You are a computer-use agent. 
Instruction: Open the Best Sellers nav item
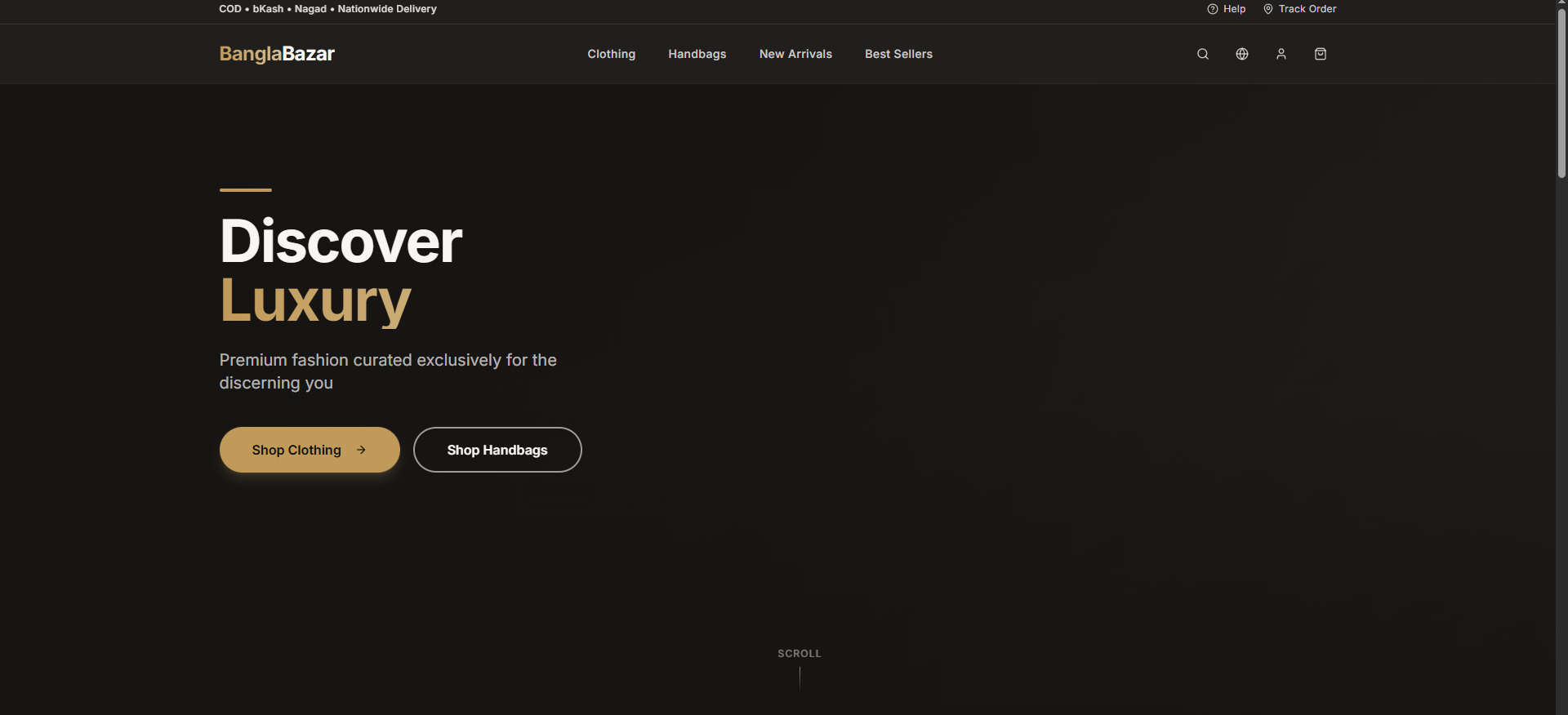[x=898, y=54]
